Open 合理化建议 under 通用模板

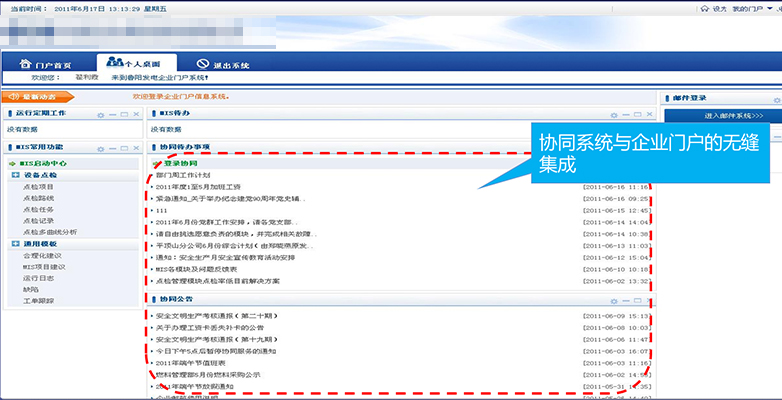click(41, 255)
